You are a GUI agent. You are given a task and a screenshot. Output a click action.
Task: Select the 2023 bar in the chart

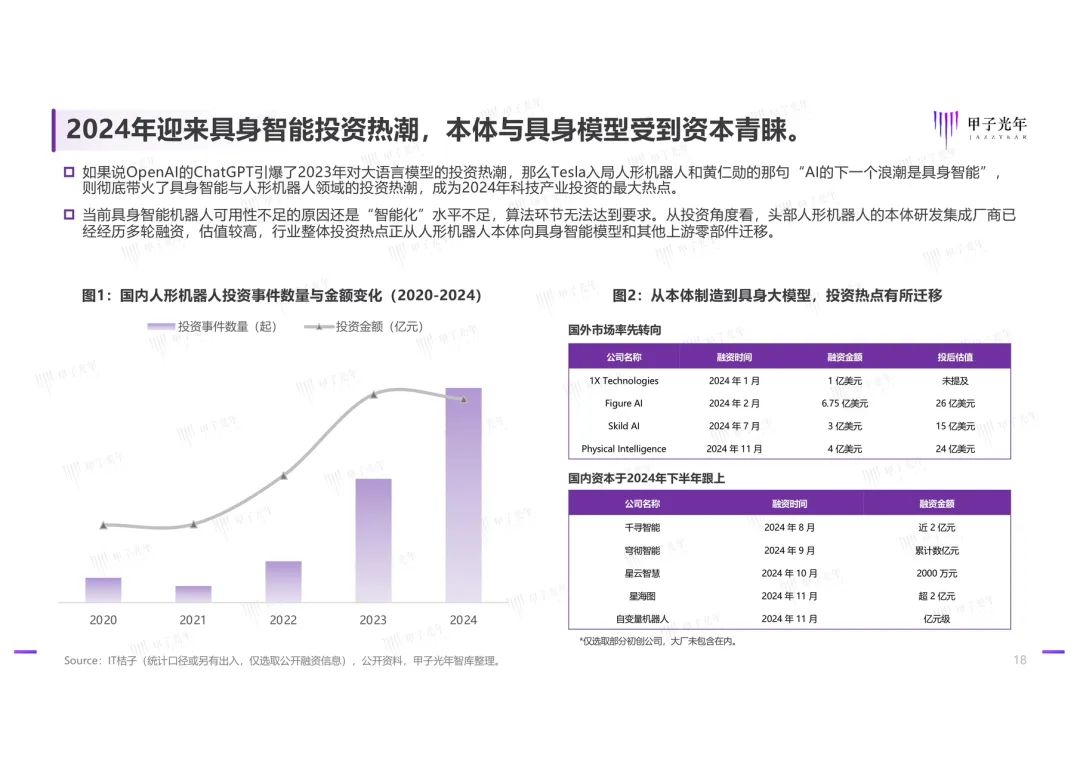(x=373, y=540)
